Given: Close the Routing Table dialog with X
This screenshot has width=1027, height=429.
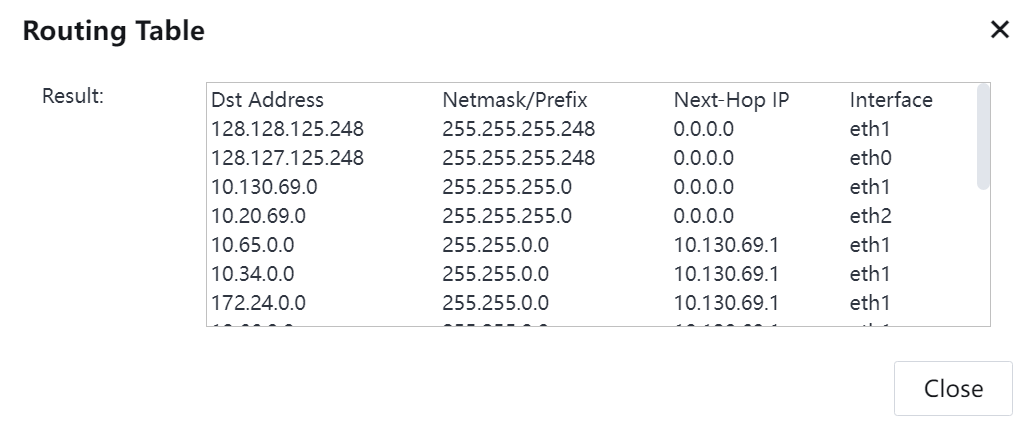Looking at the screenshot, I should click(x=999, y=30).
